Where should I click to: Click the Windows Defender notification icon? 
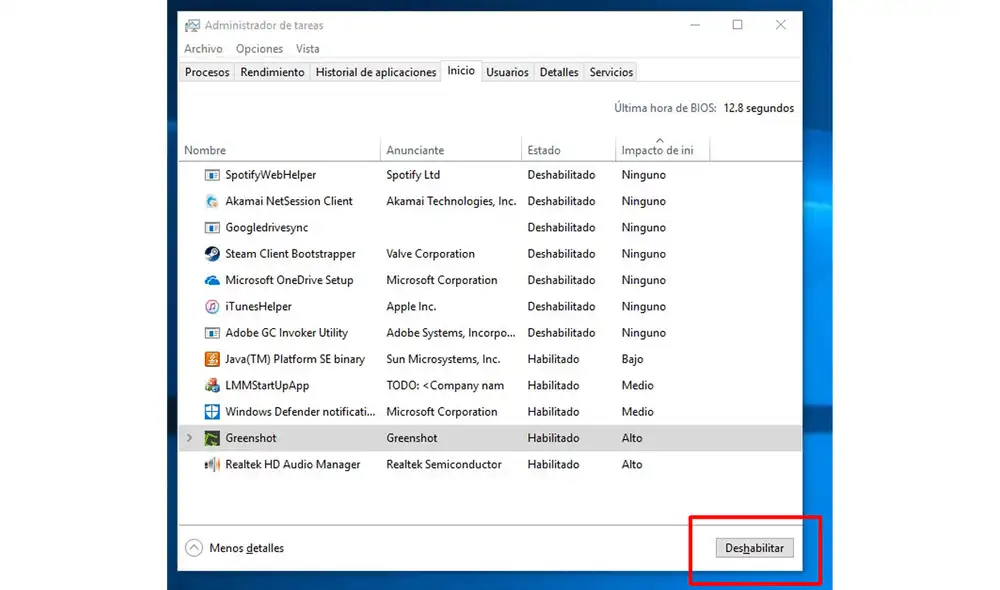[x=212, y=412]
